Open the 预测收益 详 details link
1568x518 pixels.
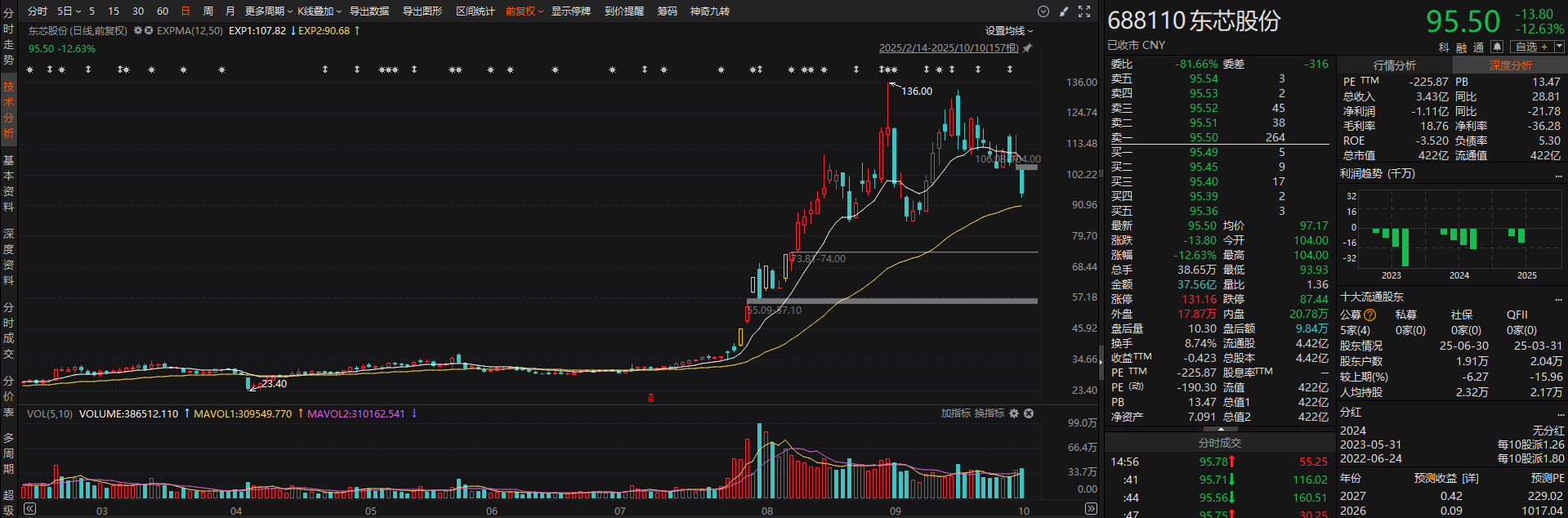1470,479
